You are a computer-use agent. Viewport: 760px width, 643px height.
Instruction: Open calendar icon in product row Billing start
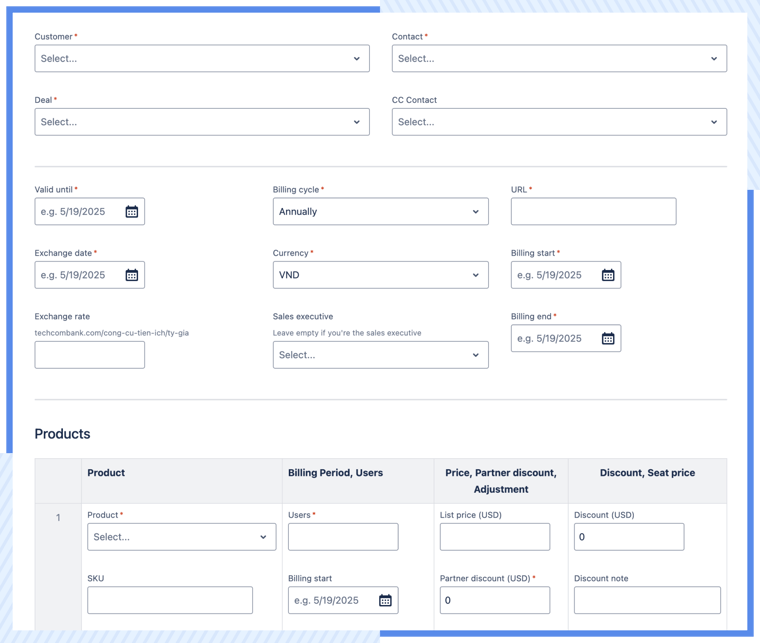[x=385, y=600]
